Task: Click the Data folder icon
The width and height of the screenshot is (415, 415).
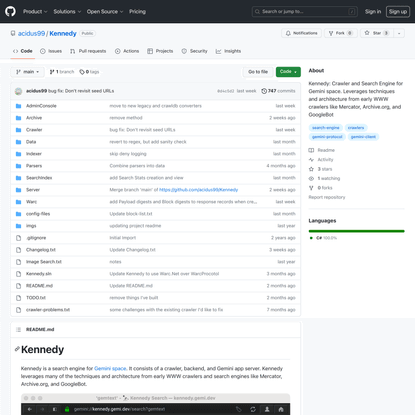Action: tap(19, 142)
